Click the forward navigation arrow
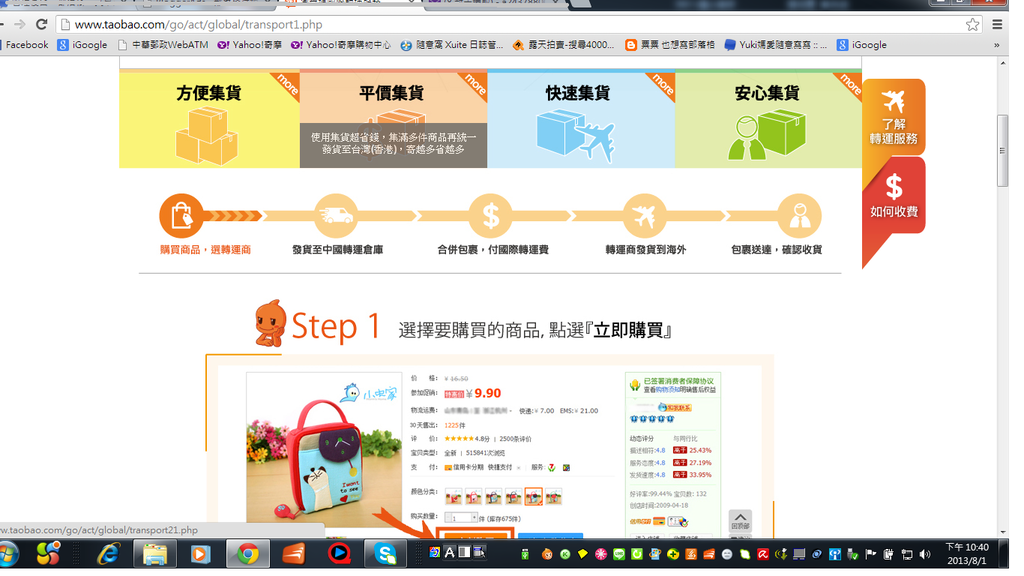The height and width of the screenshot is (576, 1024). (x=20, y=25)
